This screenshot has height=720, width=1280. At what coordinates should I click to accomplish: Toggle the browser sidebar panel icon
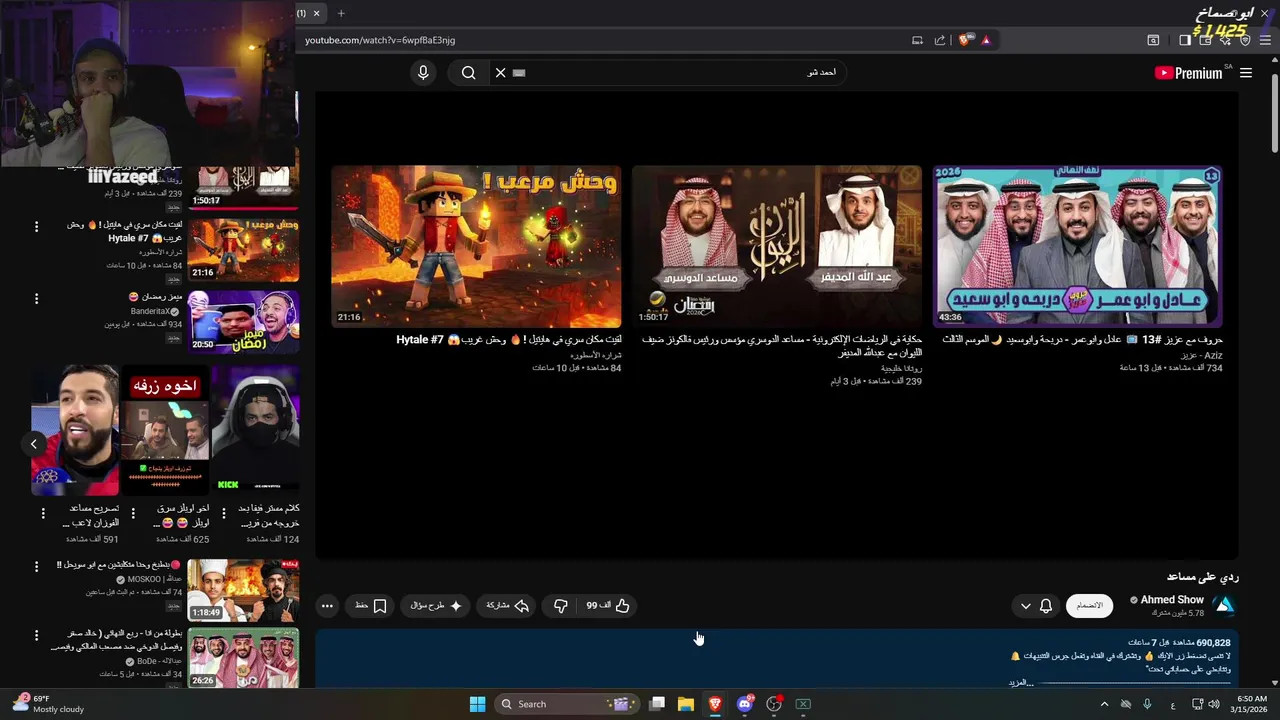pos(1185,40)
